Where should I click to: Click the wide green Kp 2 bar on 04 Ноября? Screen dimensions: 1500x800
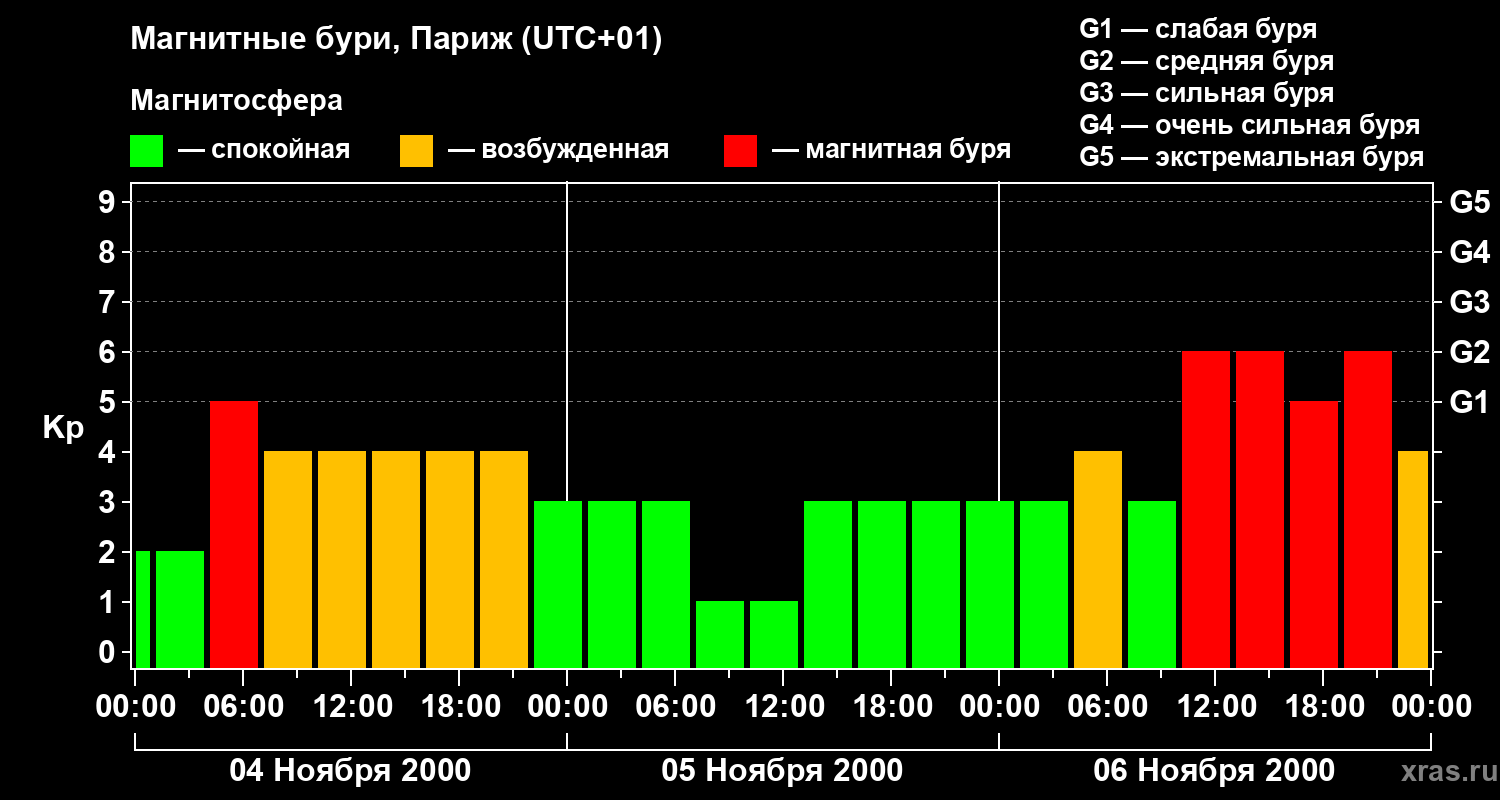click(180, 609)
